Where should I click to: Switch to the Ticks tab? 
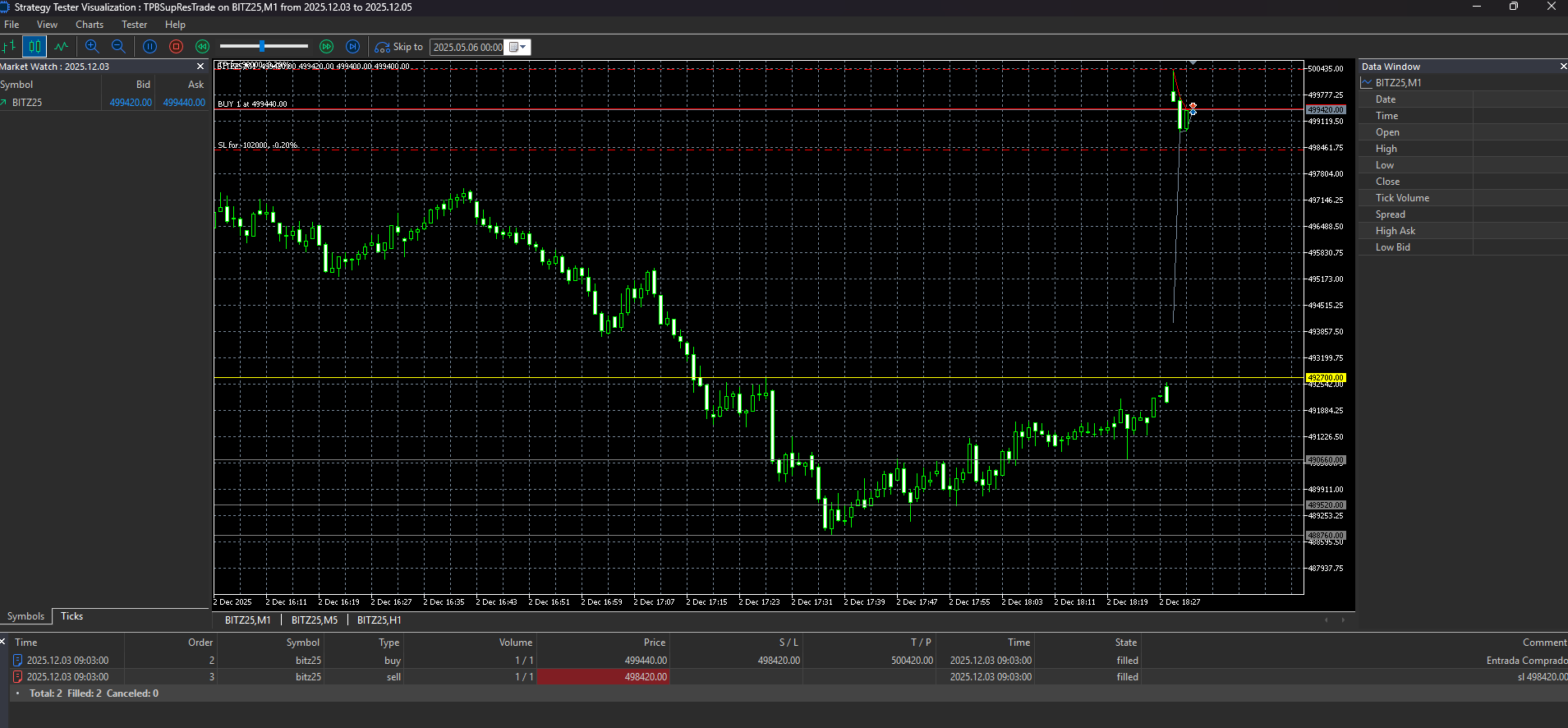click(72, 616)
